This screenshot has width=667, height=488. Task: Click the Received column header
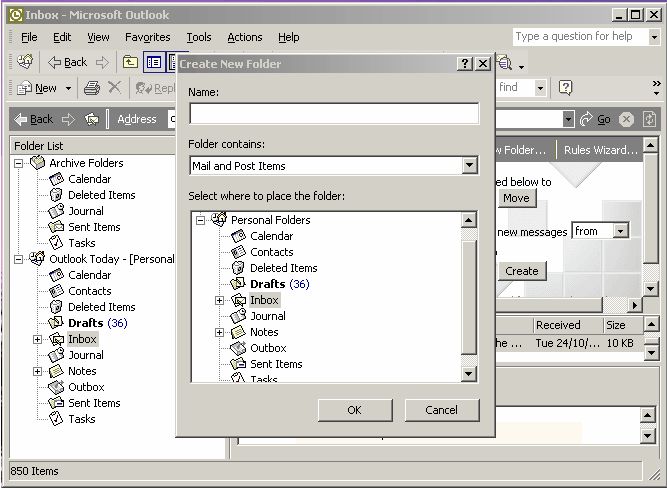(568, 325)
